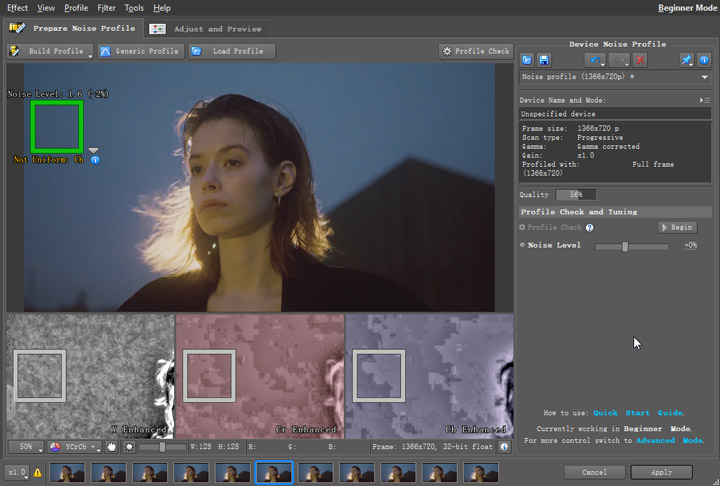This screenshot has width=720, height=486.
Task: Select the first frame thumbnail in filmstrip
Action: coord(67,473)
